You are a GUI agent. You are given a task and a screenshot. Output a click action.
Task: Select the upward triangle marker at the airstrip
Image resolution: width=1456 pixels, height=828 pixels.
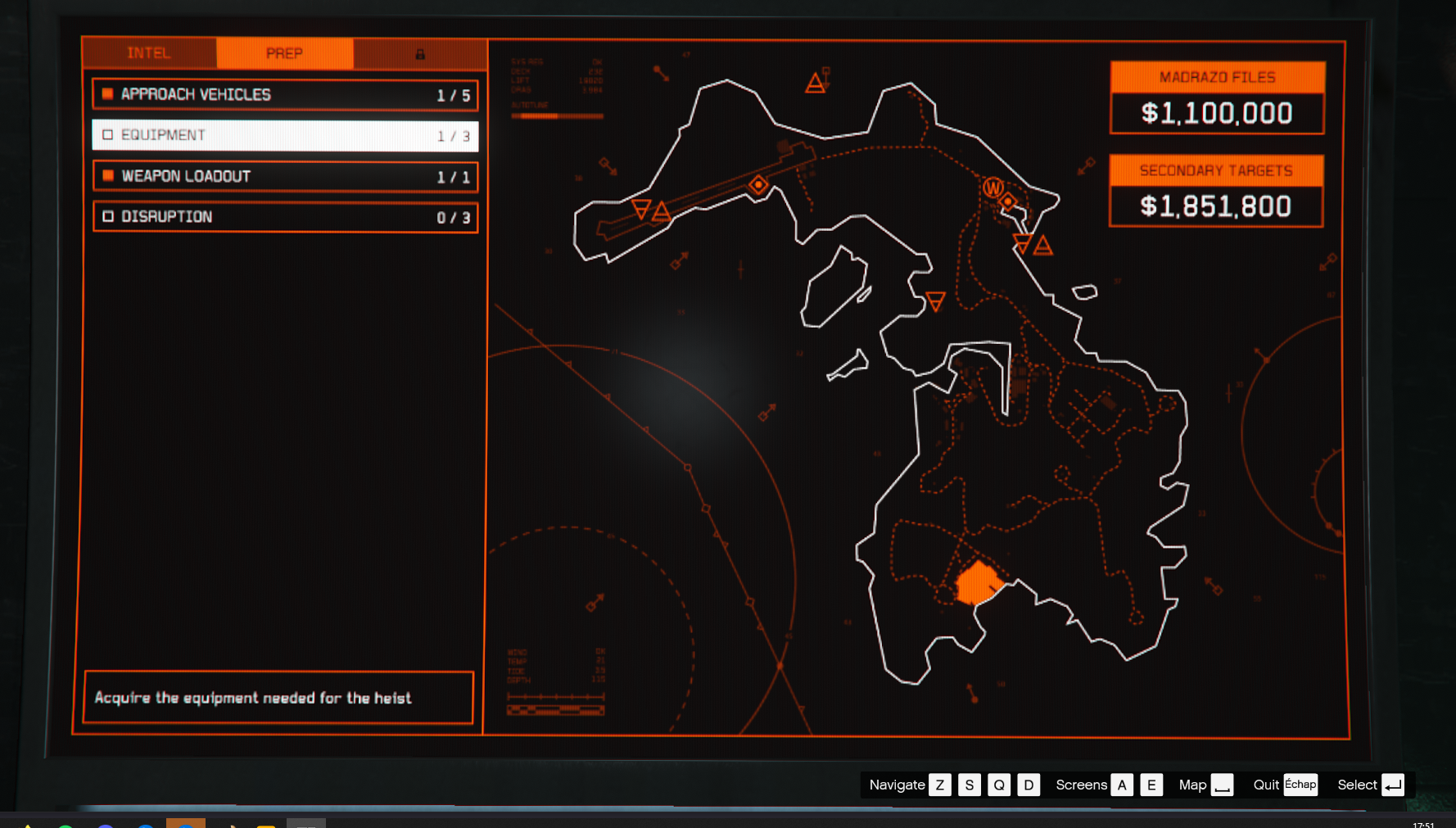coord(662,213)
